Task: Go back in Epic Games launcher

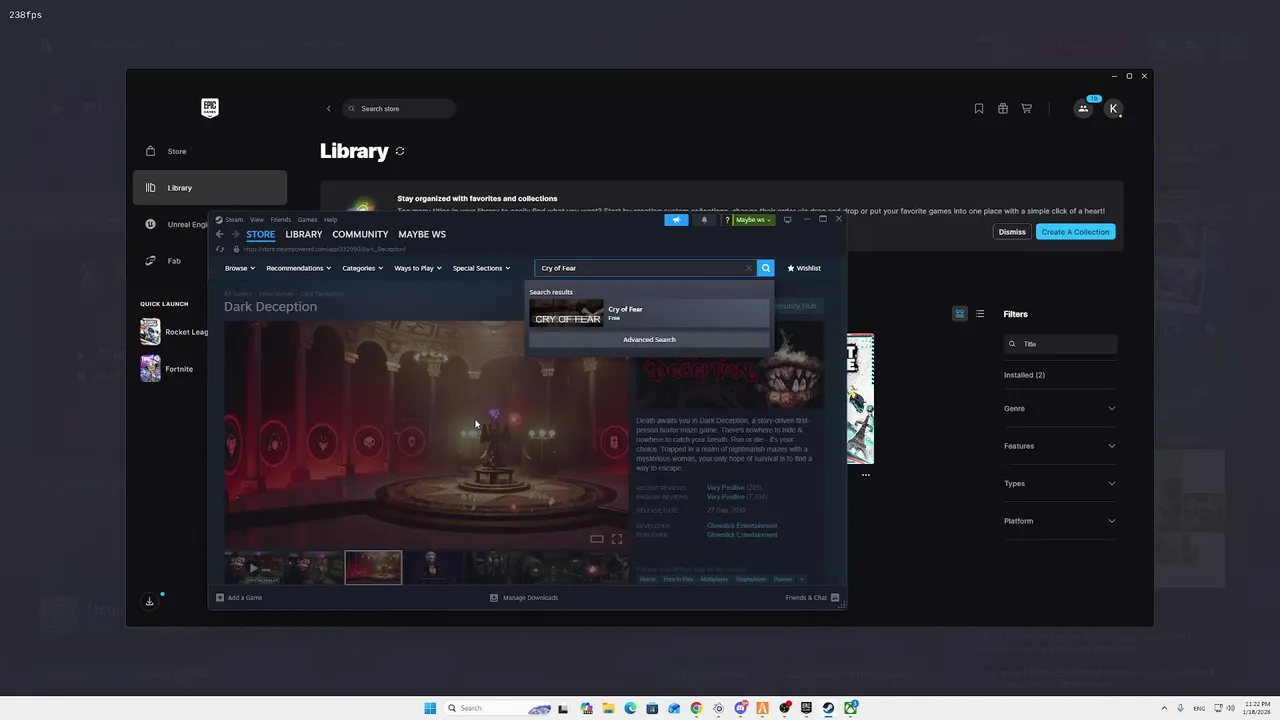Action: pyautogui.click(x=328, y=109)
